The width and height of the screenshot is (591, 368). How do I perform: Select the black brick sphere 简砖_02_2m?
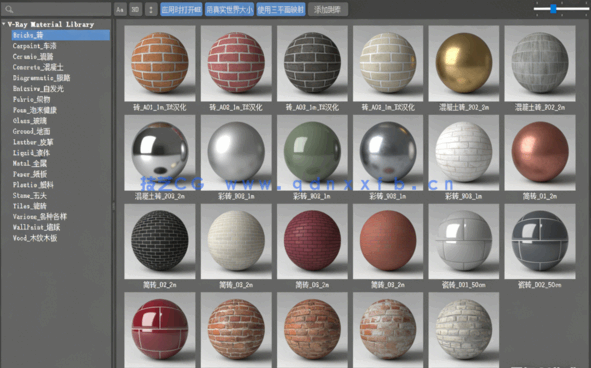(160, 241)
